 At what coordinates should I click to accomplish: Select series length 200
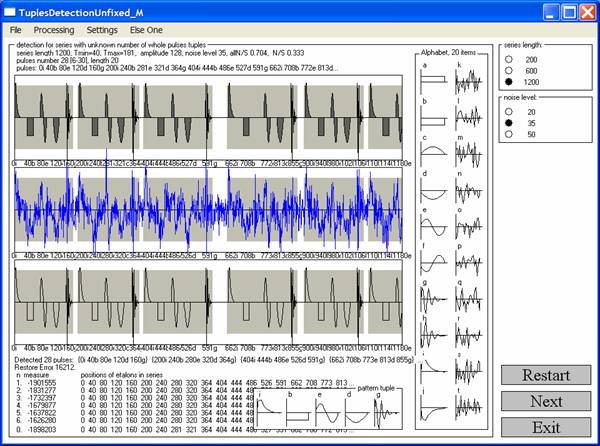[x=509, y=59]
